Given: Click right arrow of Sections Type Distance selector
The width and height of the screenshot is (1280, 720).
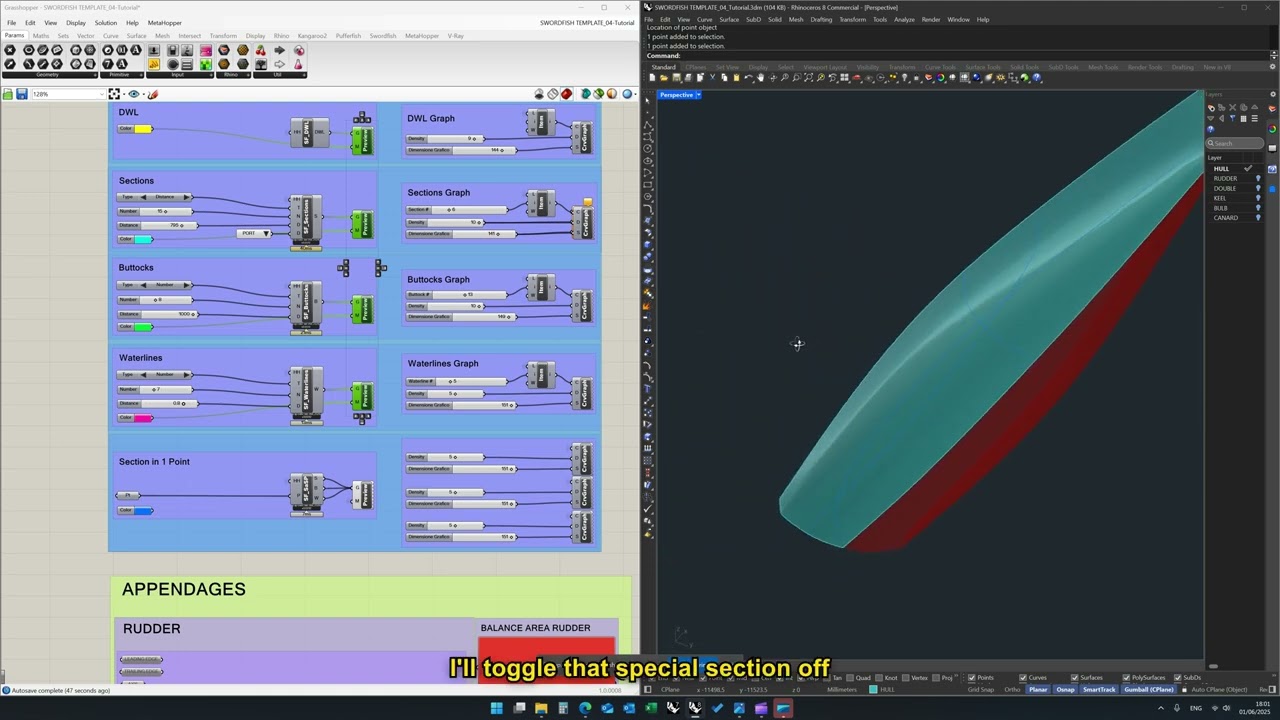Looking at the screenshot, I should coord(186,197).
